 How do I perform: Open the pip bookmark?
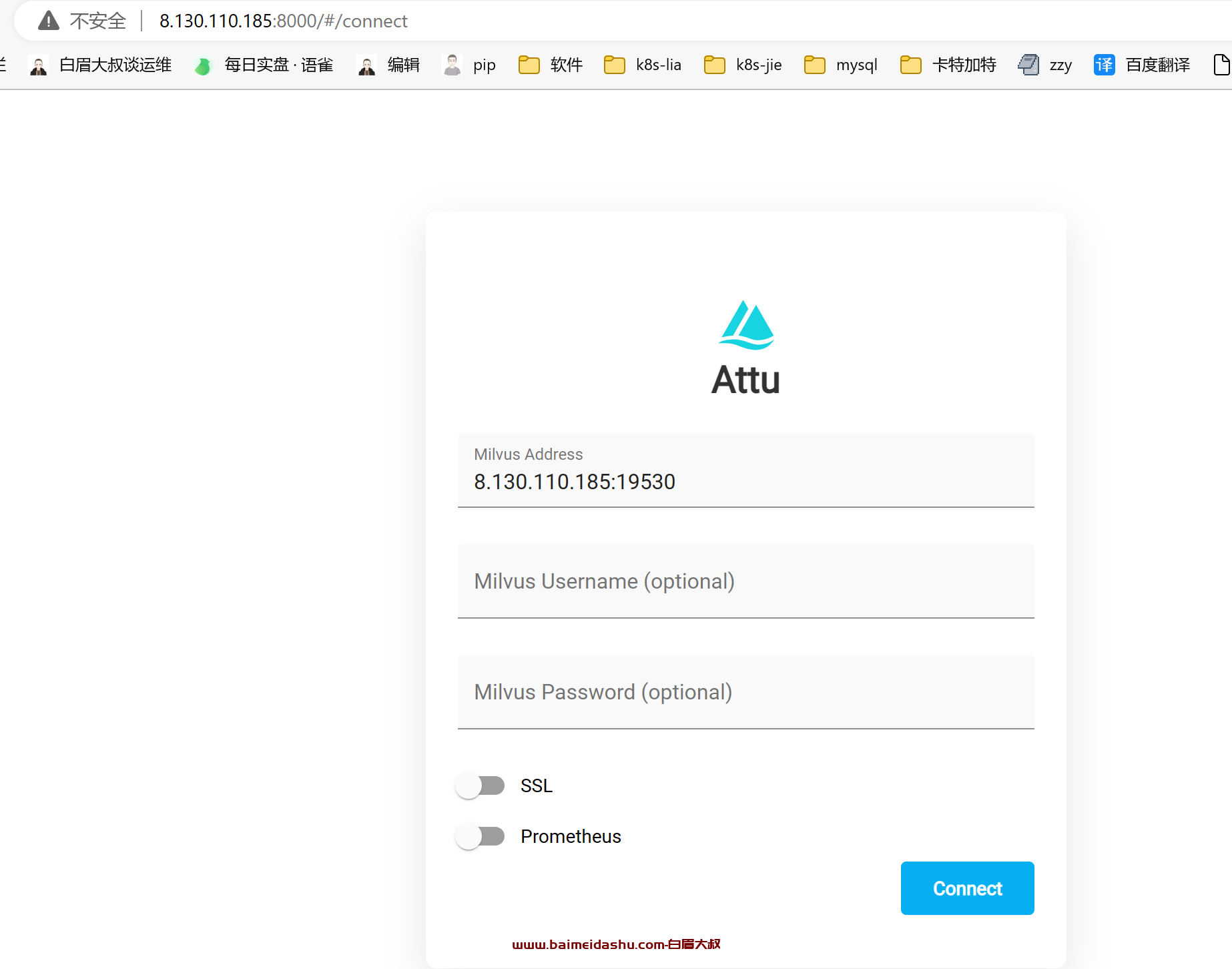469,65
